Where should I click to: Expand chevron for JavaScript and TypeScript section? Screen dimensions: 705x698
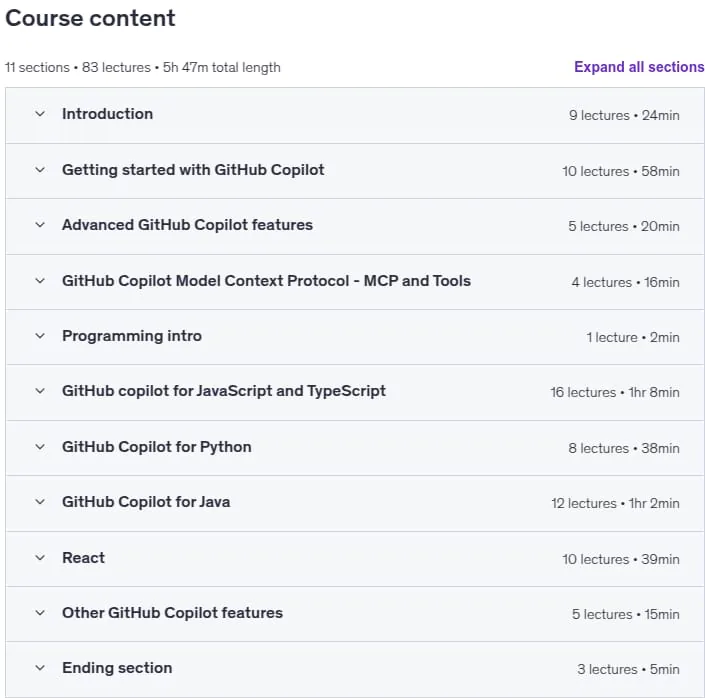point(40,391)
